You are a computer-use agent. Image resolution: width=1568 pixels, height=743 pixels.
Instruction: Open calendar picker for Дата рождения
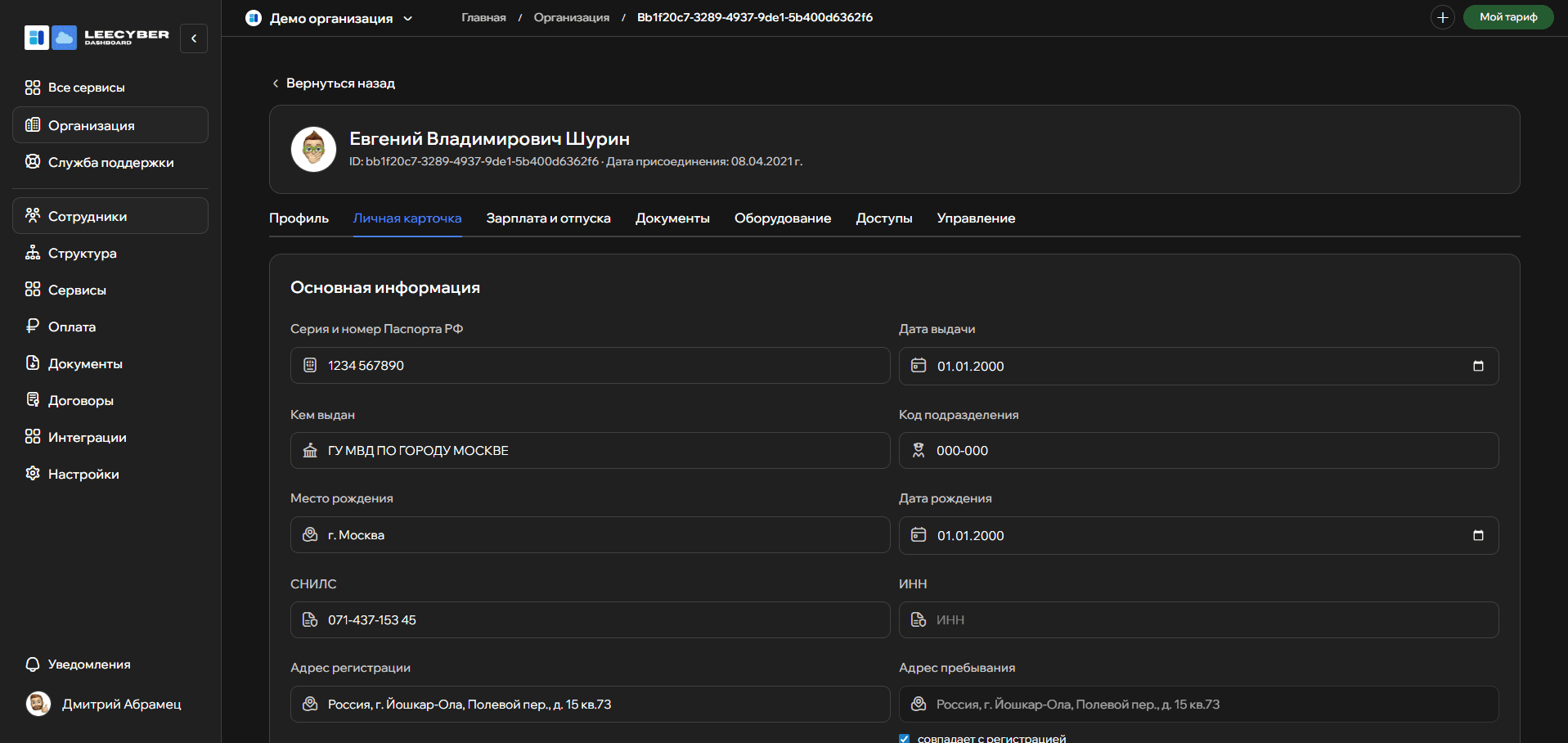(1477, 535)
